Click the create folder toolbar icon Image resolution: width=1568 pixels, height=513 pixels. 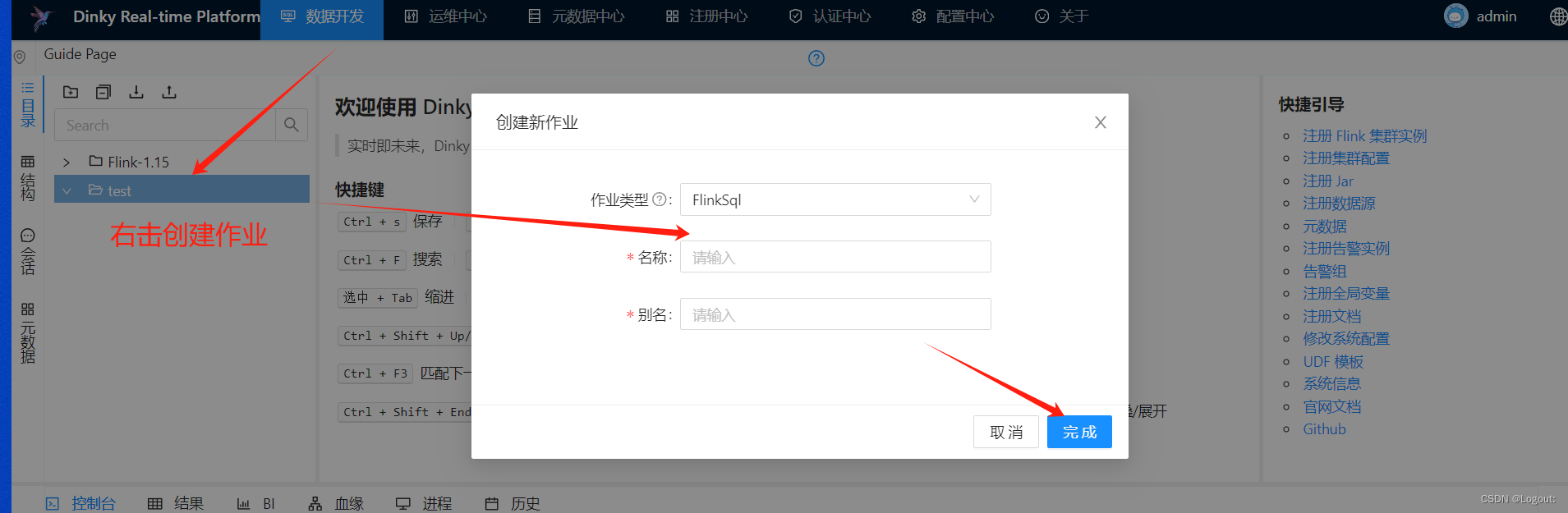[71, 92]
